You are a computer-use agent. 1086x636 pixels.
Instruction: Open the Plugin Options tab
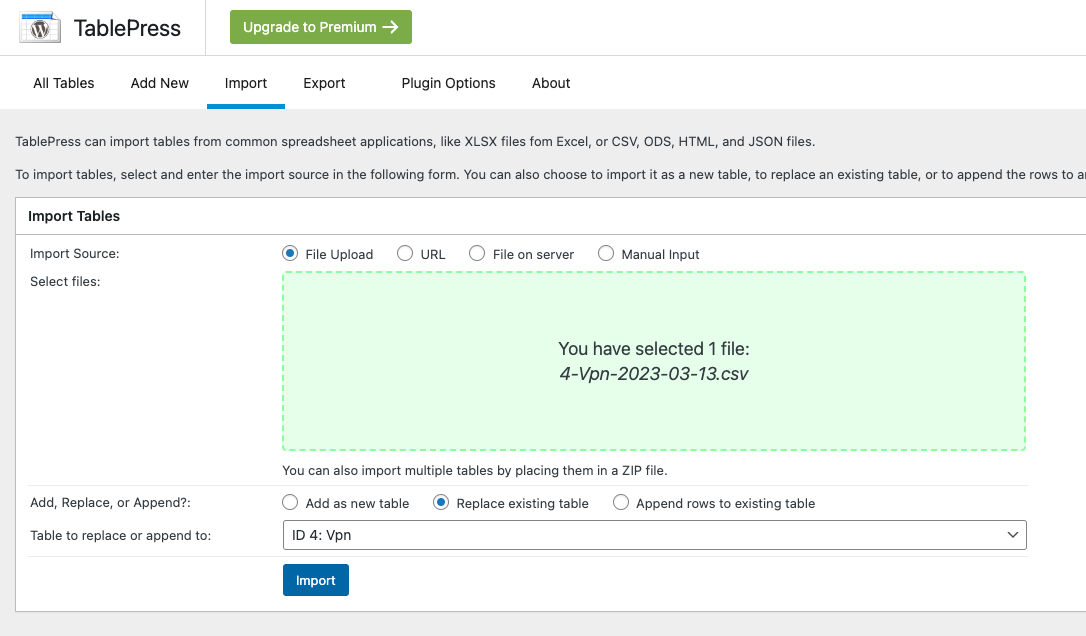coord(448,83)
